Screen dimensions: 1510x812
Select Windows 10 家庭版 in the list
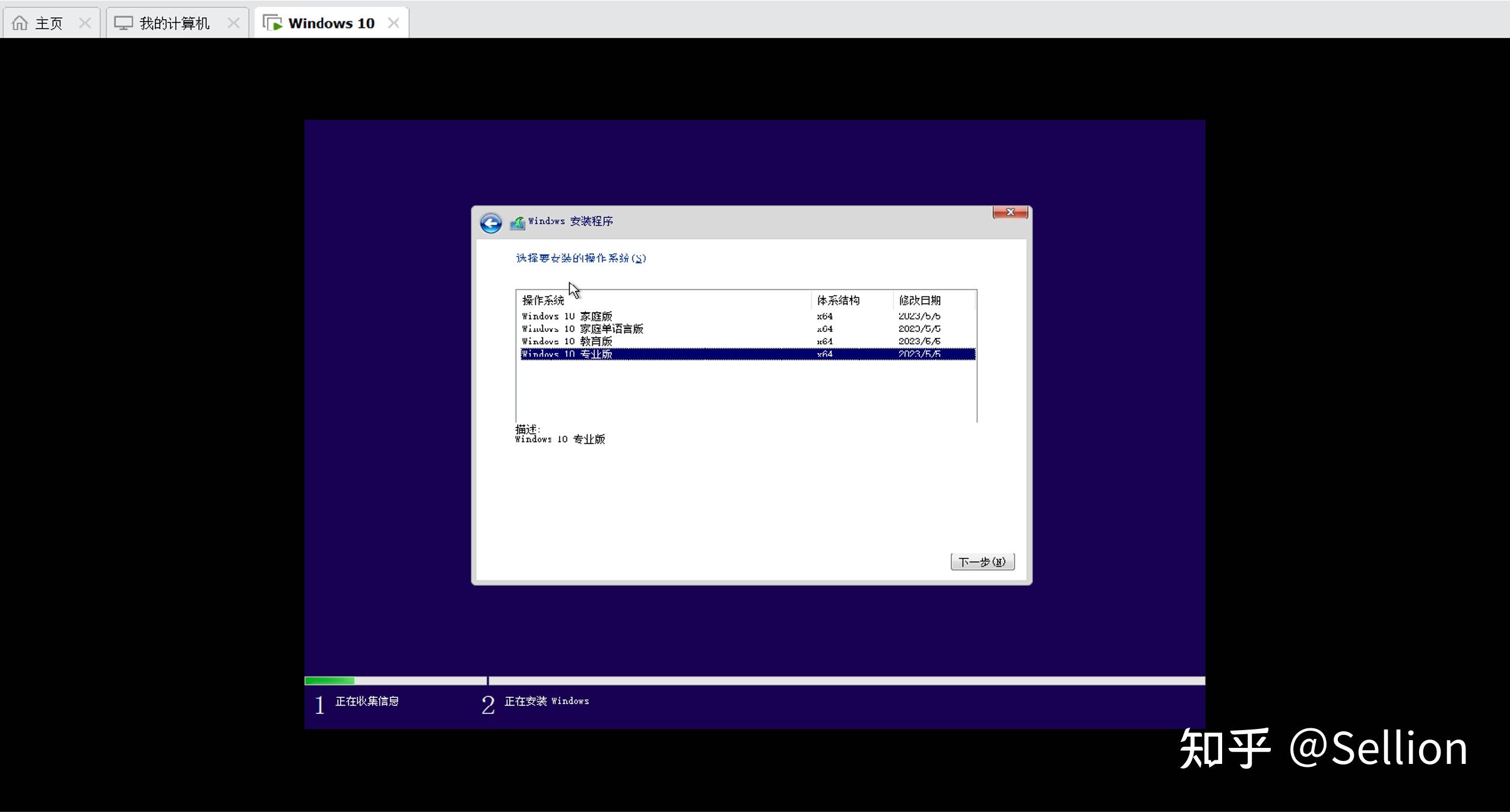point(566,316)
